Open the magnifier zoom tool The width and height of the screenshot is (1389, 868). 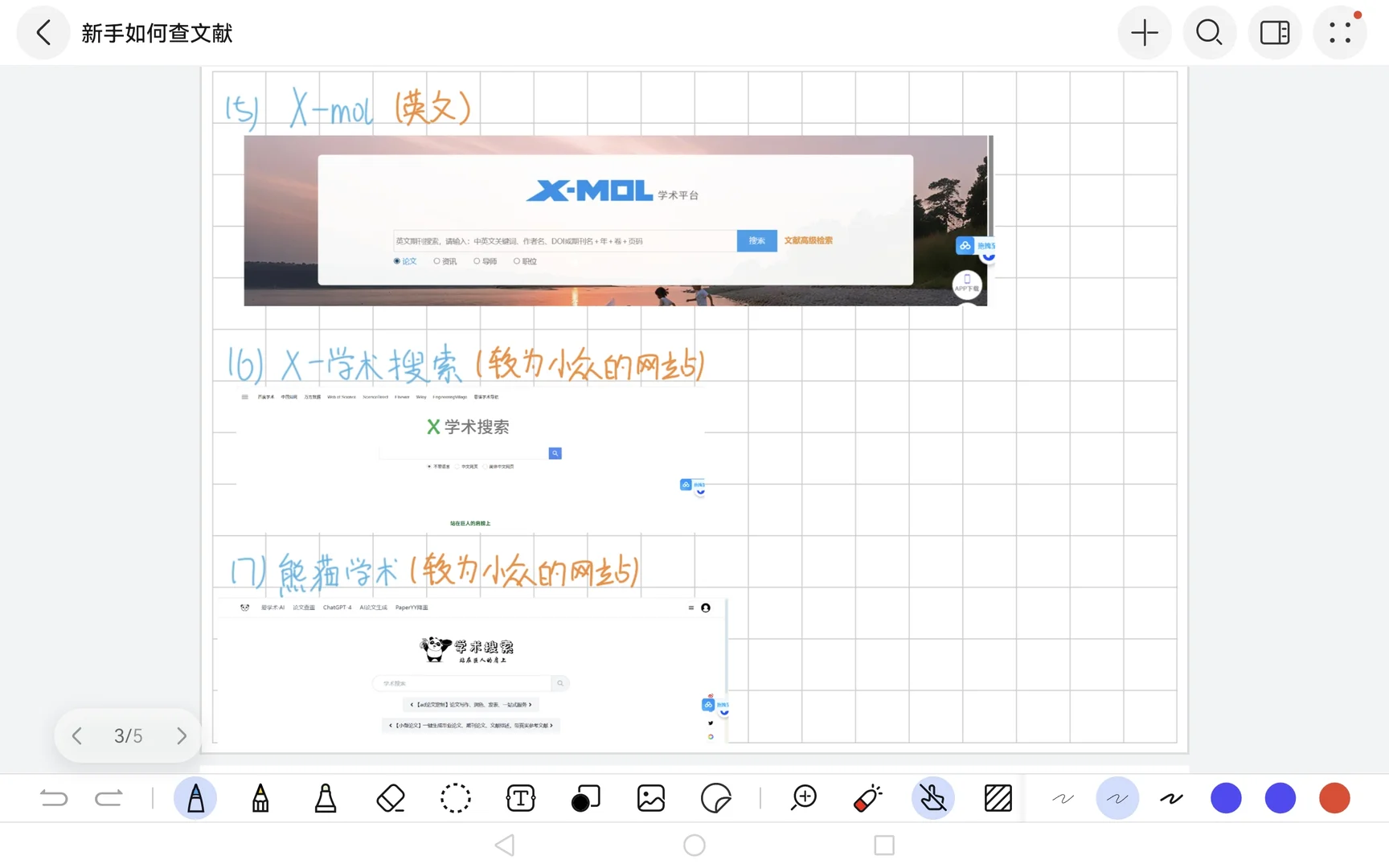click(x=804, y=798)
